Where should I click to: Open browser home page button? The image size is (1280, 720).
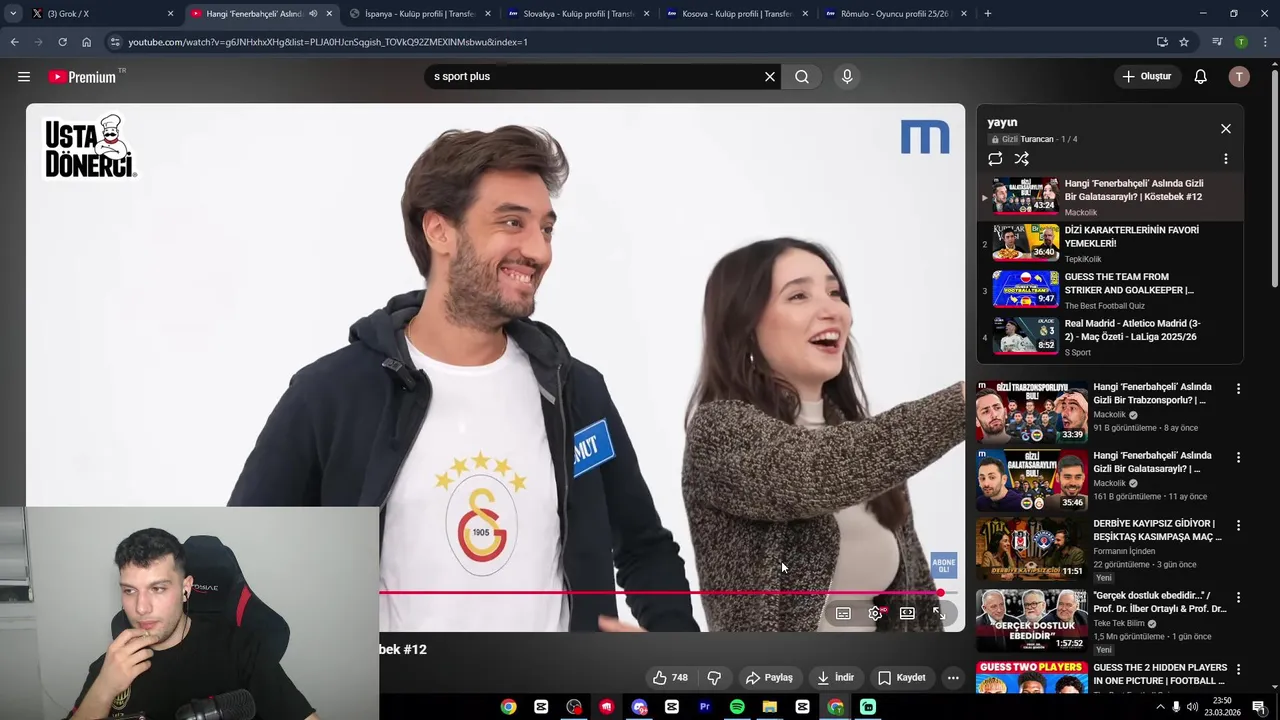(86, 42)
